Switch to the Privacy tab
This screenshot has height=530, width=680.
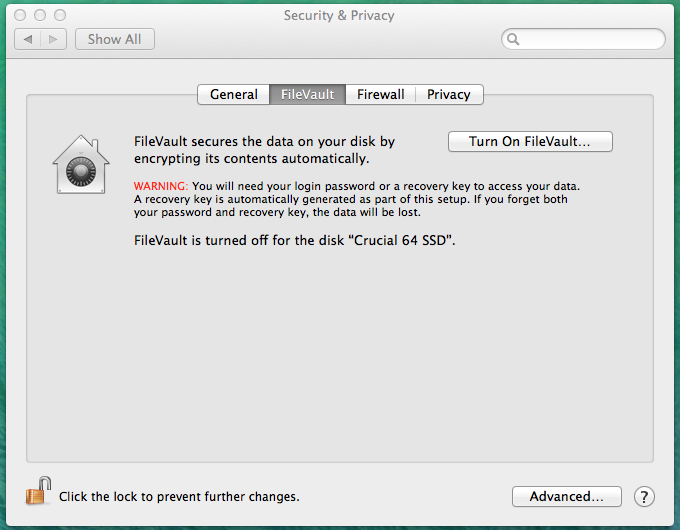[x=448, y=94]
